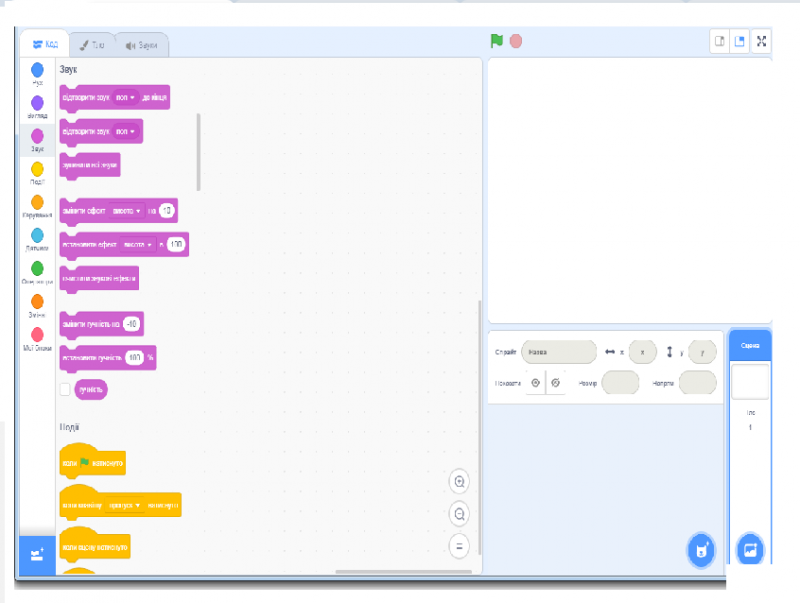Zoom out the script workspace
The image size is (800, 603).
pos(459,514)
